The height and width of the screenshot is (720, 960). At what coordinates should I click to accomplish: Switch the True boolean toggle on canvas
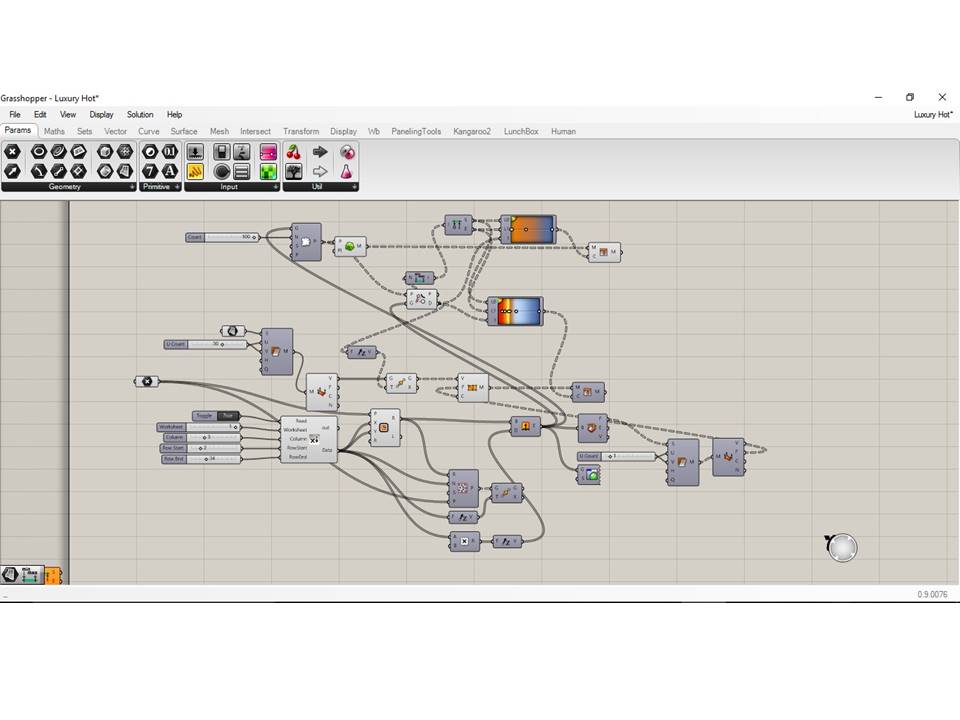230,416
